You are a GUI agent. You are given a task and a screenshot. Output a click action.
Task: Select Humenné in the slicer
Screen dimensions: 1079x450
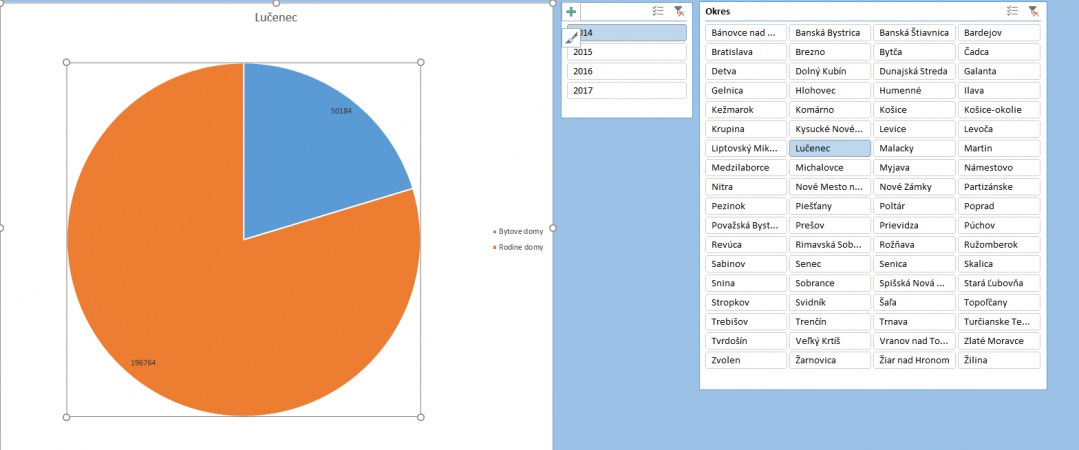[x=914, y=90]
